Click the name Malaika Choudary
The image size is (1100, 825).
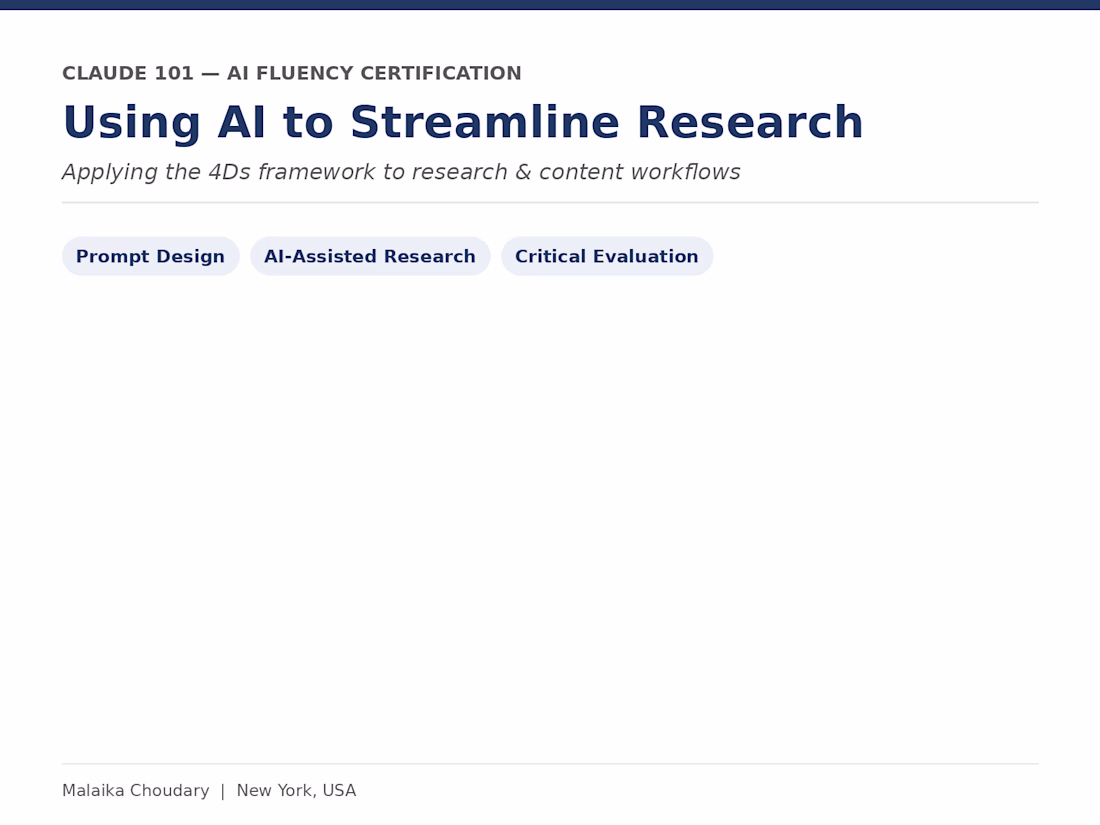pyautogui.click(x=135, y=791)
